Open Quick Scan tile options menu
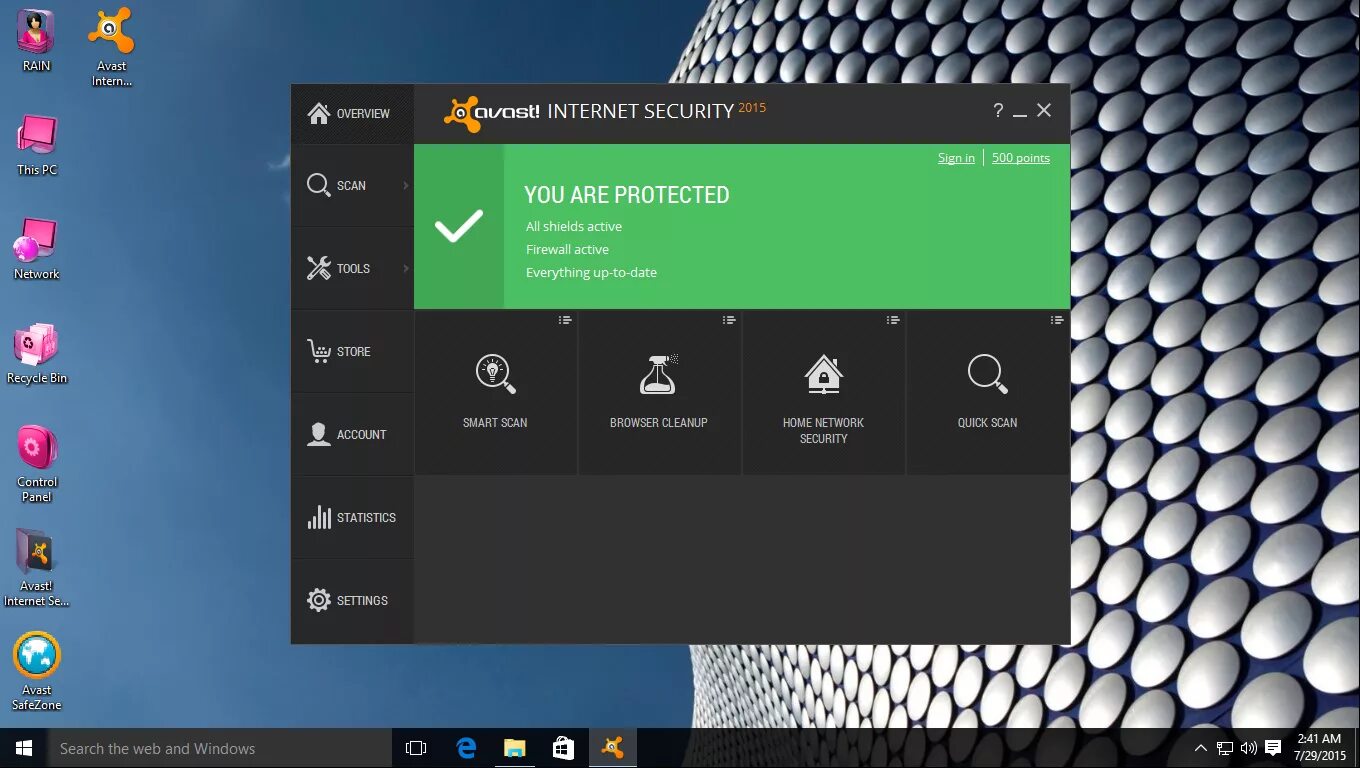Image resolution: width=1360 pixels, height=768 pixels. pyautogui.click(x=1057, y=320)
